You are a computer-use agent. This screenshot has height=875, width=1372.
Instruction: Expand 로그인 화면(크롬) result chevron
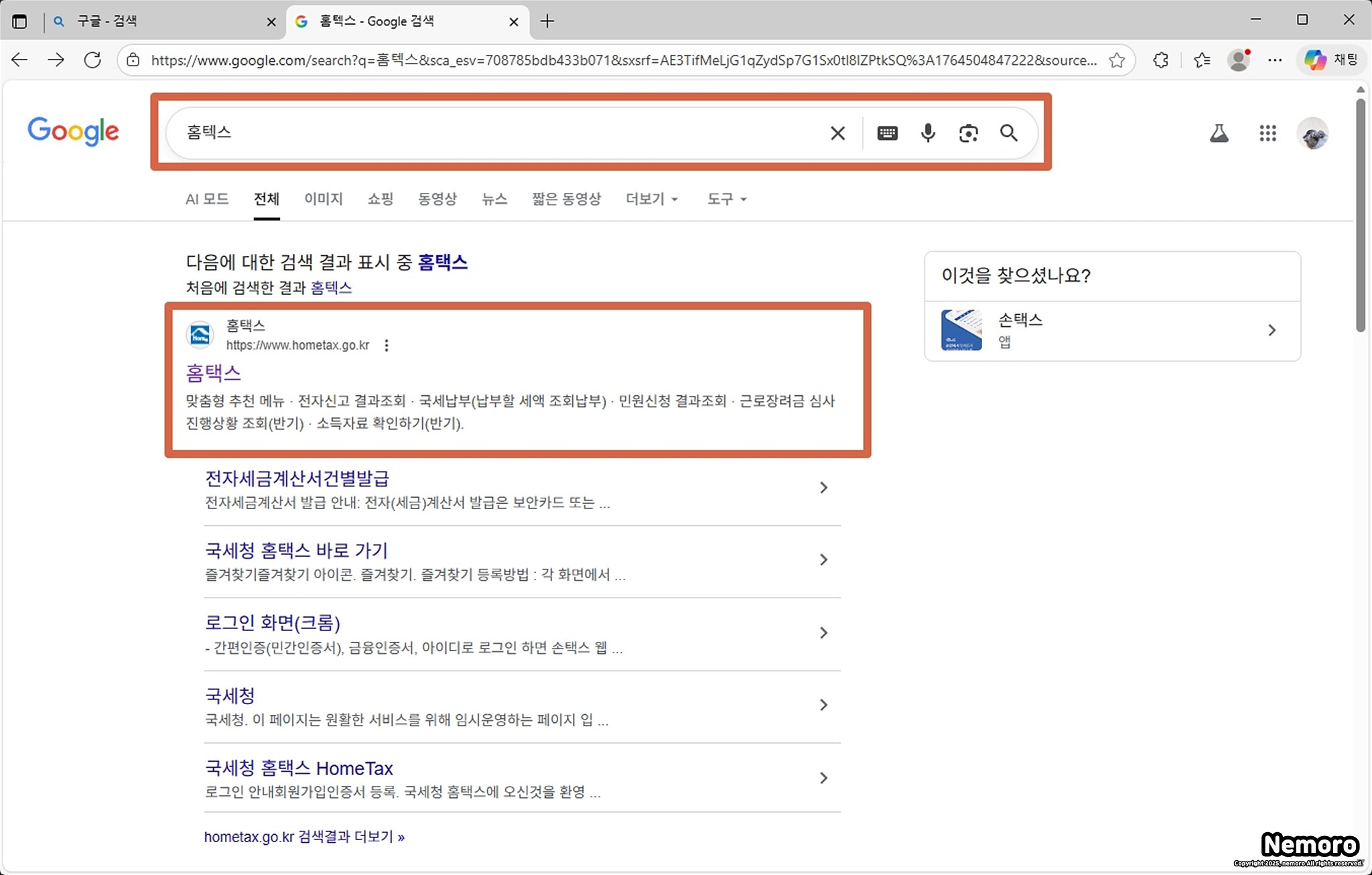(x=823, y=632)
